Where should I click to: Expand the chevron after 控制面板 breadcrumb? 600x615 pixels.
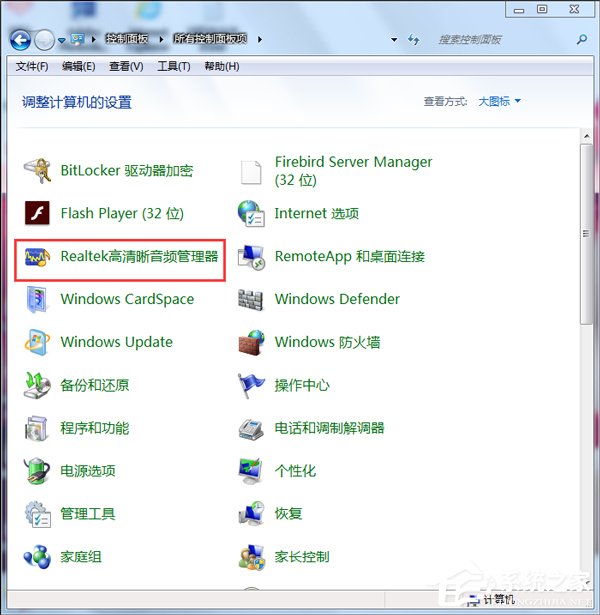click(x=161, y=39)
